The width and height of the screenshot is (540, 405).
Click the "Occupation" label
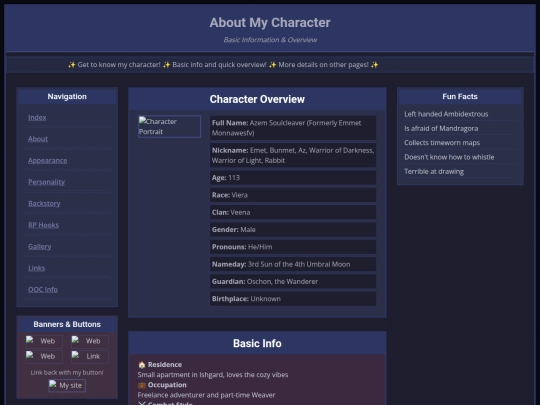(167, 385)
